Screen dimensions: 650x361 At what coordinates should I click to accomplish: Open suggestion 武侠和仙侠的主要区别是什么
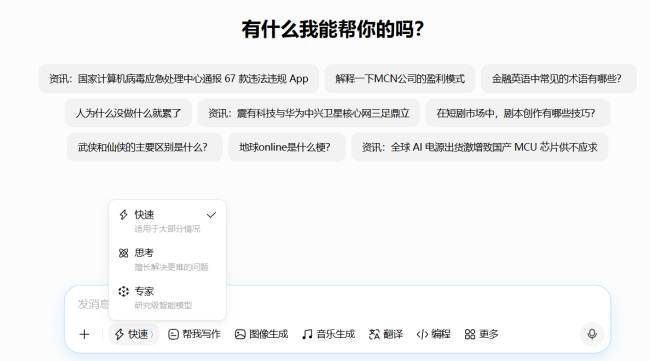pos(145,147)
